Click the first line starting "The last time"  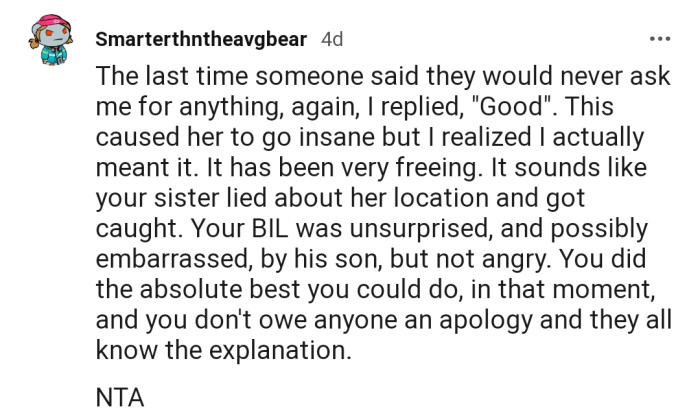[x=383, y=76]
